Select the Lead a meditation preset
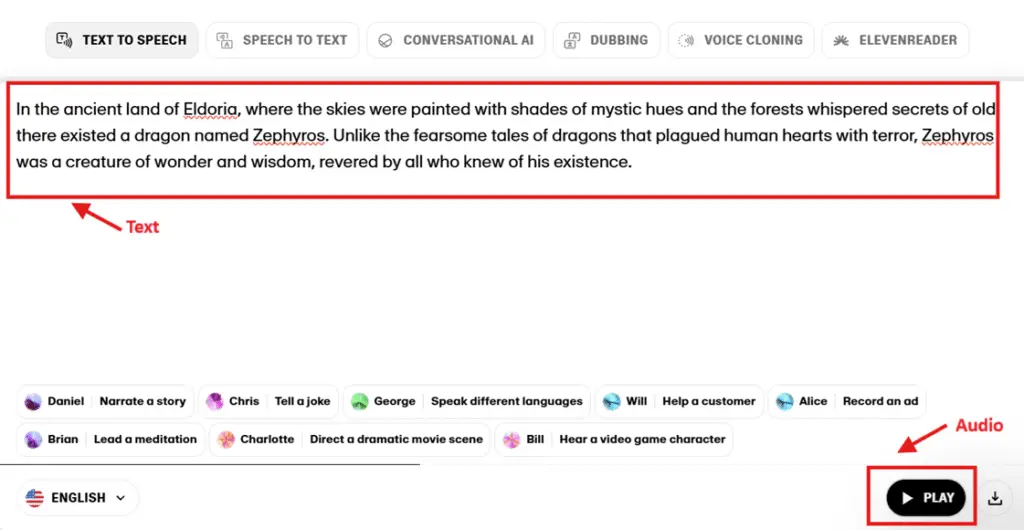The width and height of the screenshot is (1024, 530). pyautogui.click(x=145, y=439)
